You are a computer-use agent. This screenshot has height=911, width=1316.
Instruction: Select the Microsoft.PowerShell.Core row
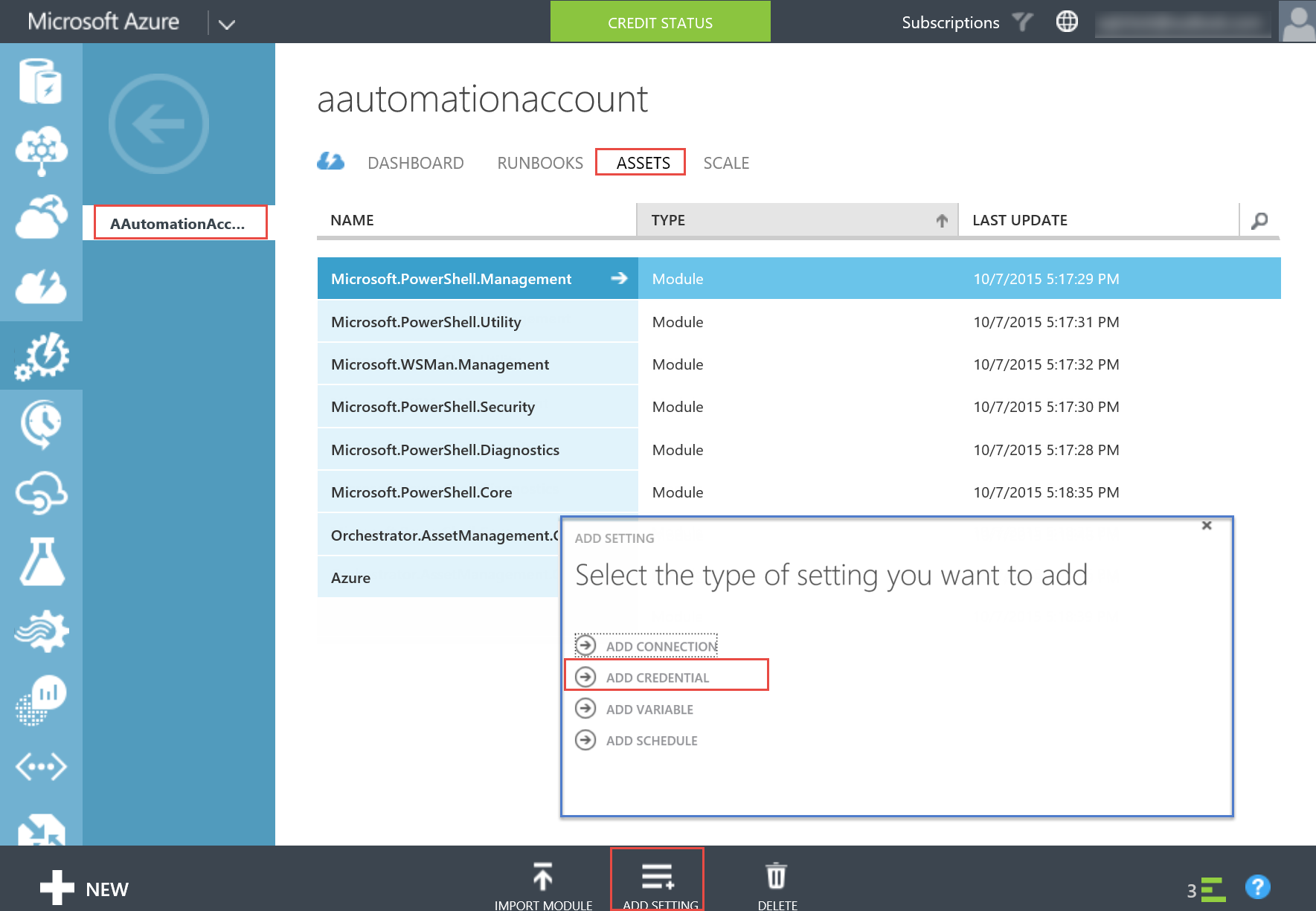[799, 492]
